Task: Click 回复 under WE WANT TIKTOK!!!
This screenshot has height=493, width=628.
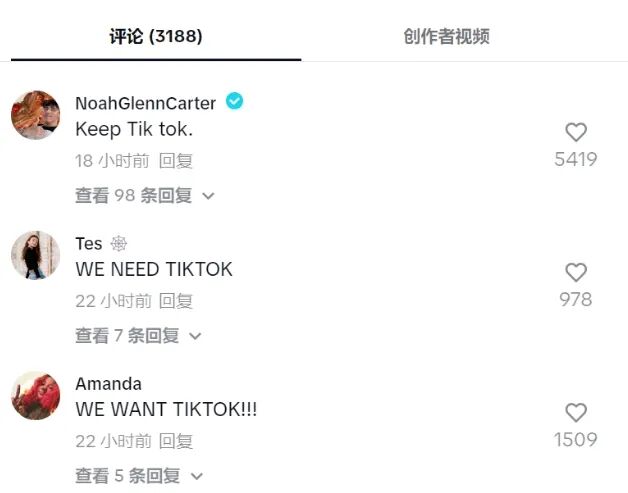Action: [x=176, y=441]
